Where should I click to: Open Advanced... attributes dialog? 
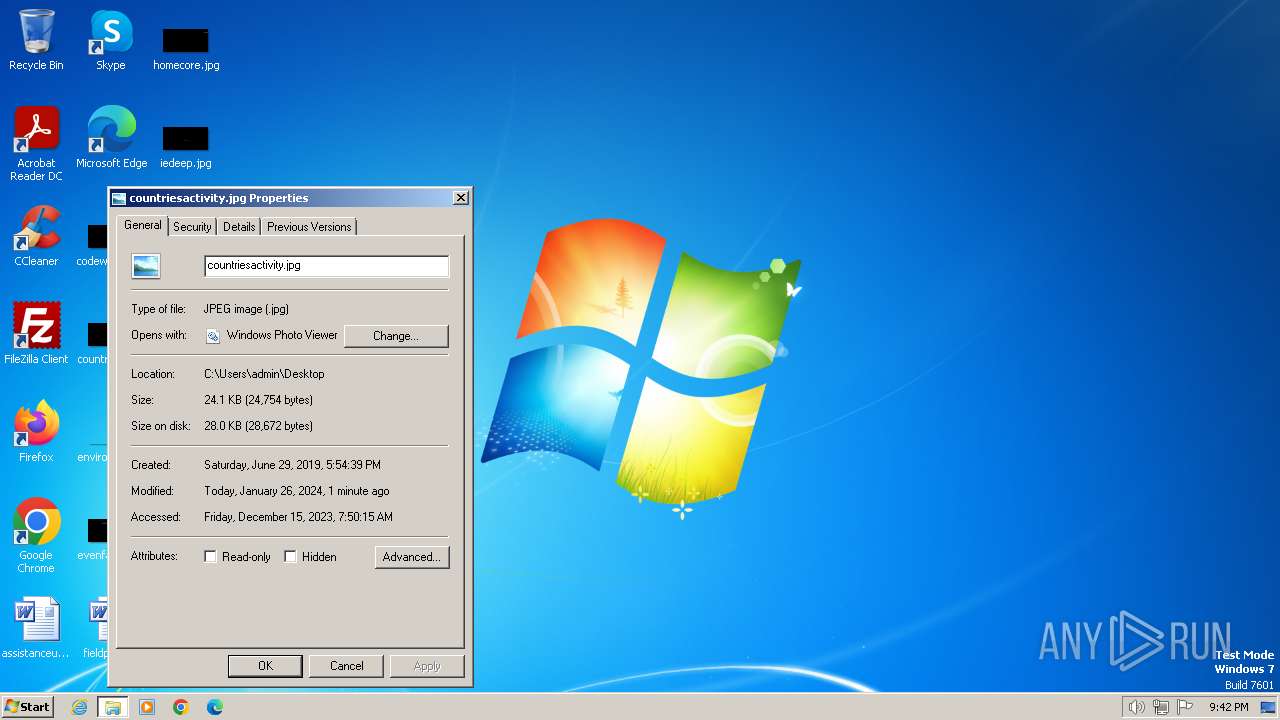[x=412, y=557]
